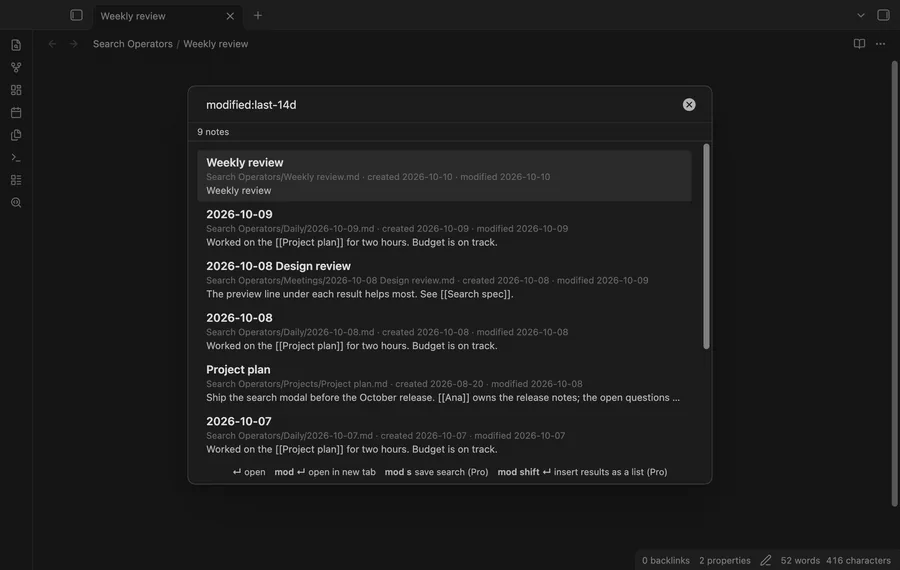The image size is (900, 570).
Task: Toggle reading view book icon
Action: coord(859,44)
